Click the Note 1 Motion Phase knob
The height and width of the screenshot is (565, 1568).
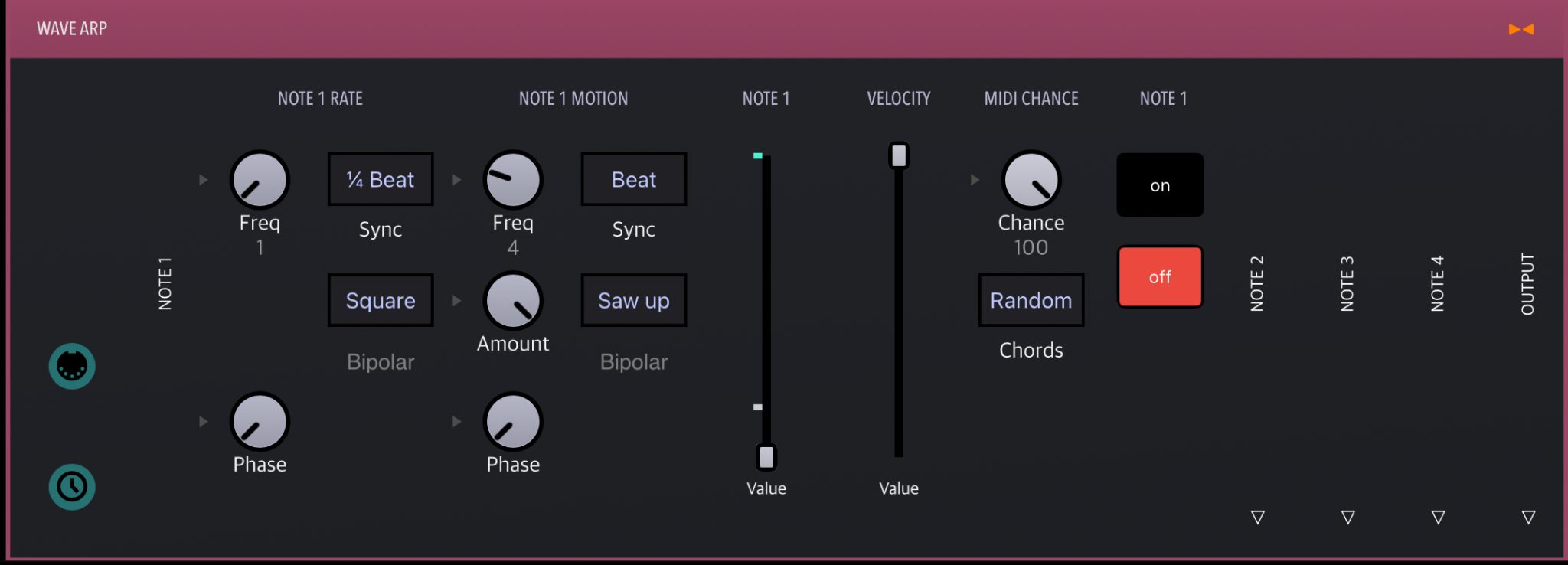(513, 422)
